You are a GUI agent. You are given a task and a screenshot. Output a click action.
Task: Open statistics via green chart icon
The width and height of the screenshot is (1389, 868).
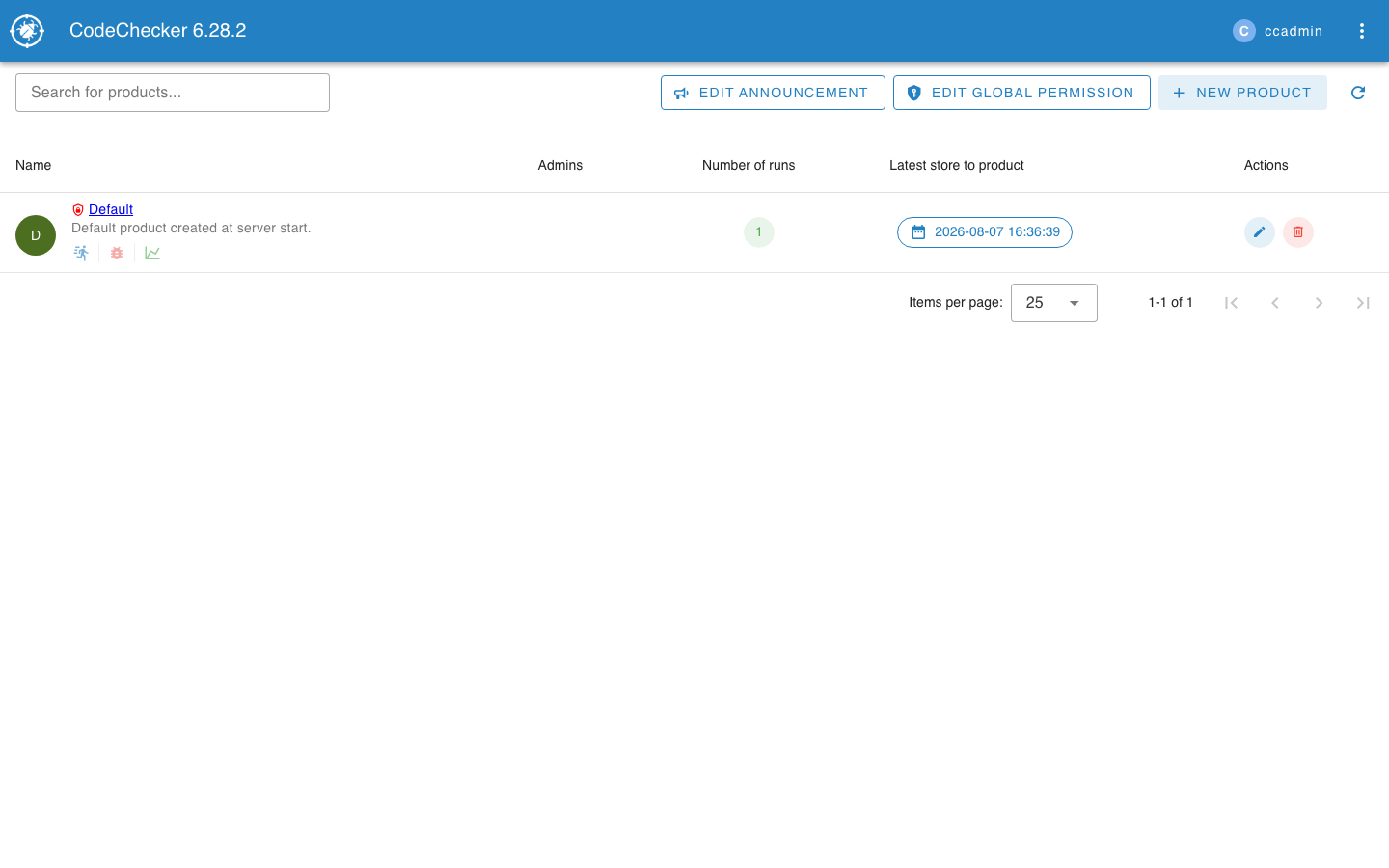(152, 253)
